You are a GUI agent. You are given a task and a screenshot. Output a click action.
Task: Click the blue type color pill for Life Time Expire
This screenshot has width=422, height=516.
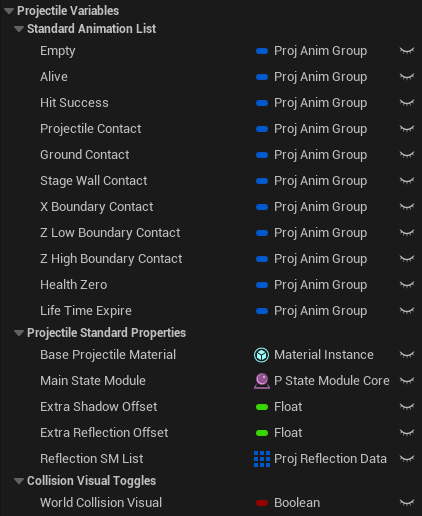coord(262,311)
